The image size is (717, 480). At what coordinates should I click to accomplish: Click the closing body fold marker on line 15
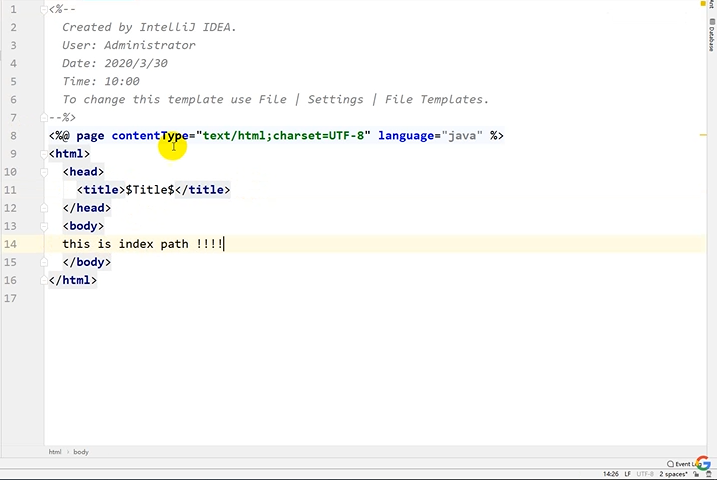[44, 262]
